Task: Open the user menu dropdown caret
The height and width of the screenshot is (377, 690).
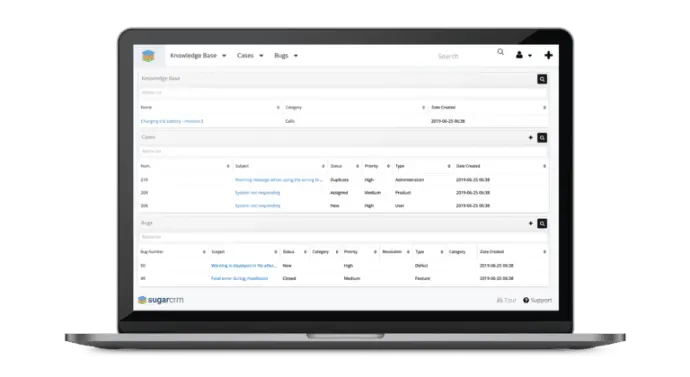Action: 530,56
